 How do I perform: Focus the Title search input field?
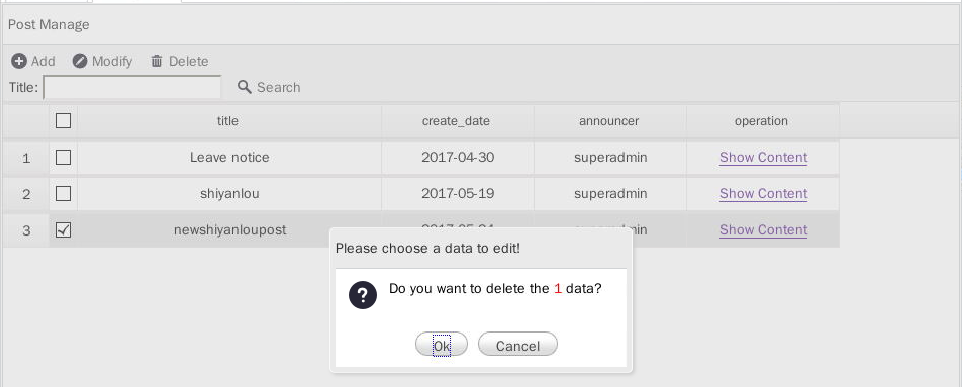133,87
